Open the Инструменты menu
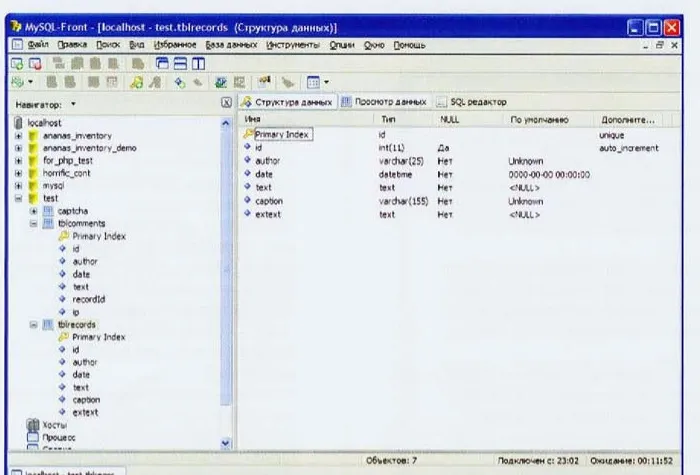 293,45
